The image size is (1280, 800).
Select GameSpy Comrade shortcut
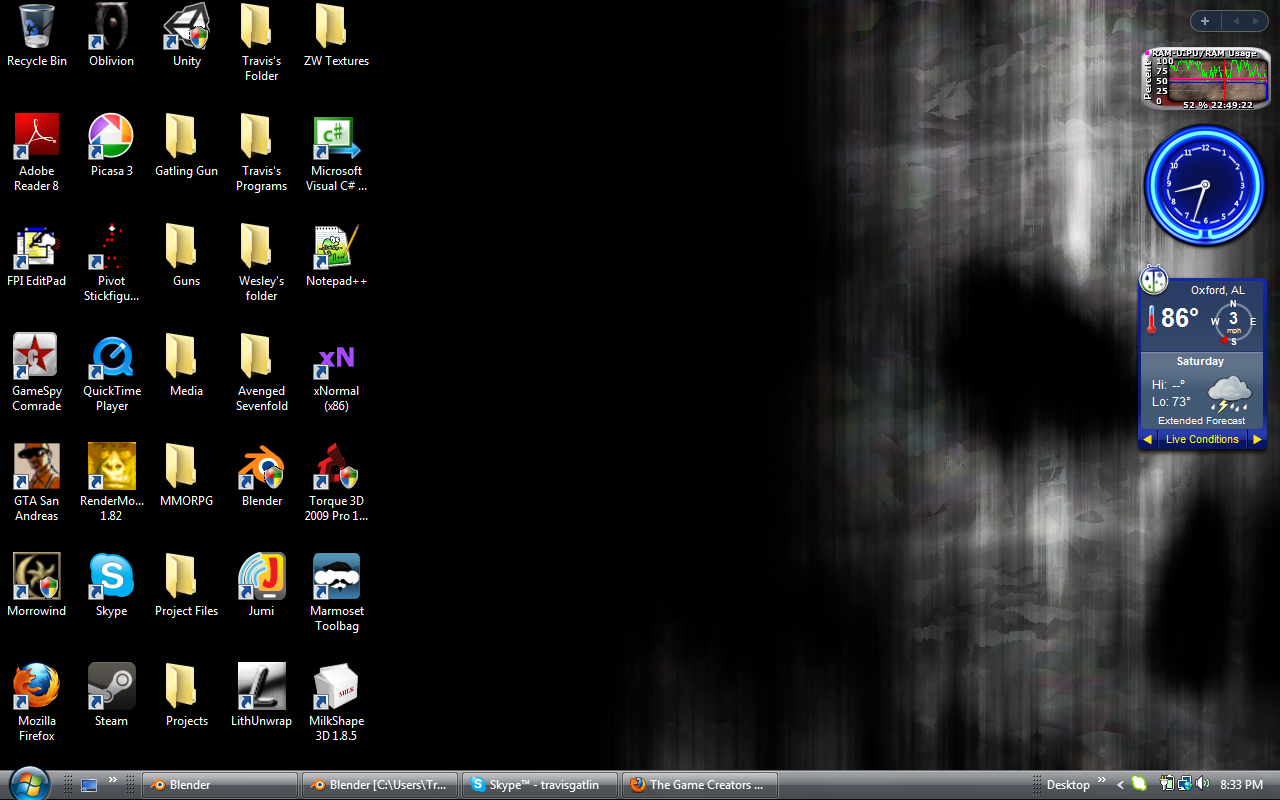pos(37,372)
